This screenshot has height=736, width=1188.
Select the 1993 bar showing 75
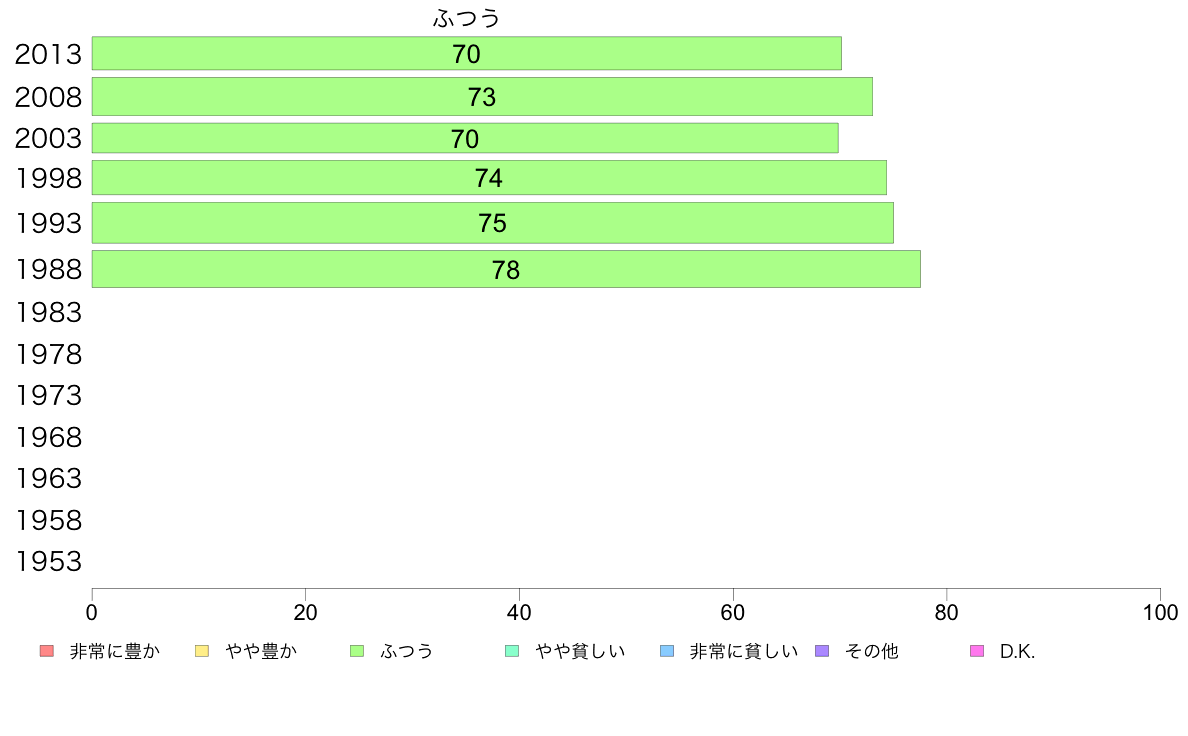(x=492, y=223)
